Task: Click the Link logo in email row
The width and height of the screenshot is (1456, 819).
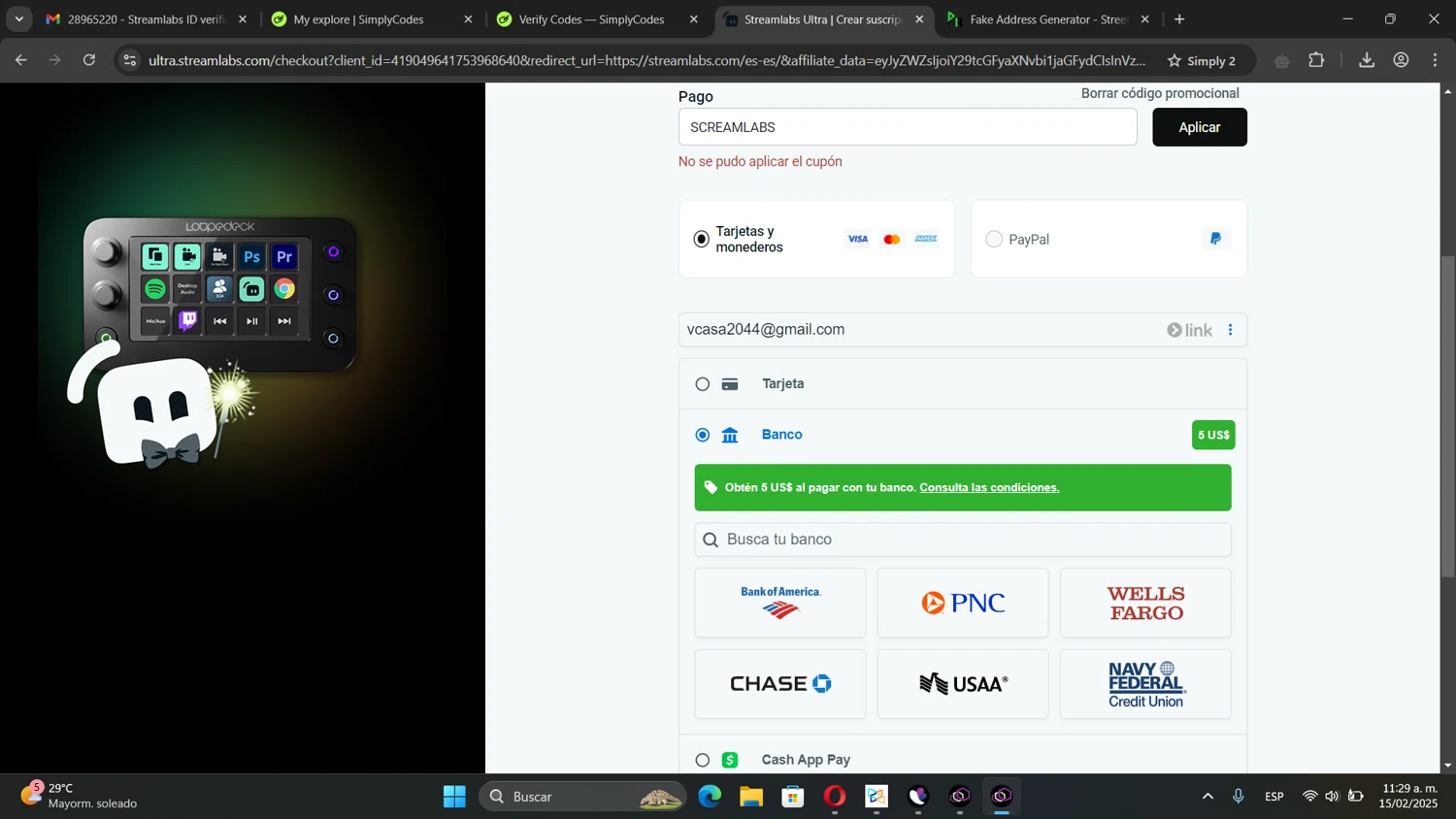Action: (x=1189, y=330)
